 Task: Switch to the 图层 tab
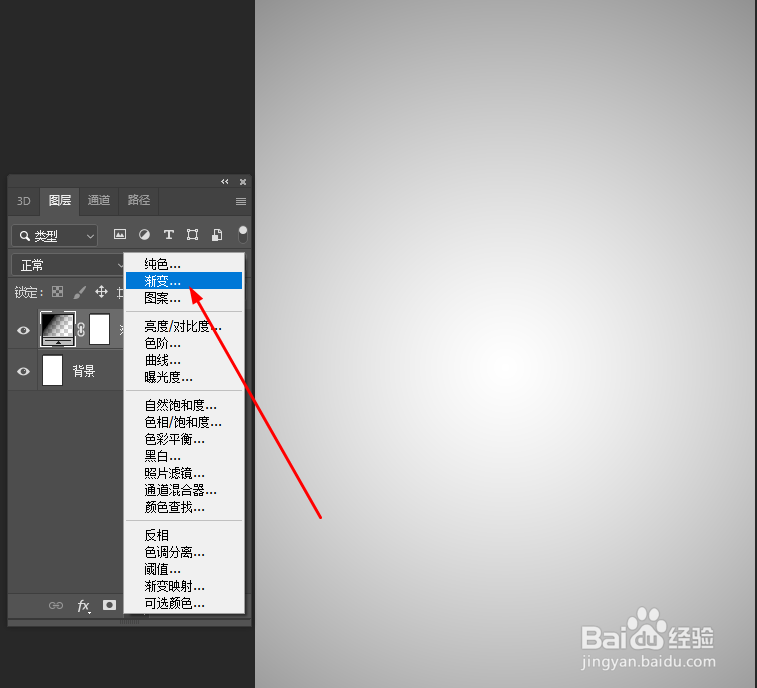pos(60,201)
